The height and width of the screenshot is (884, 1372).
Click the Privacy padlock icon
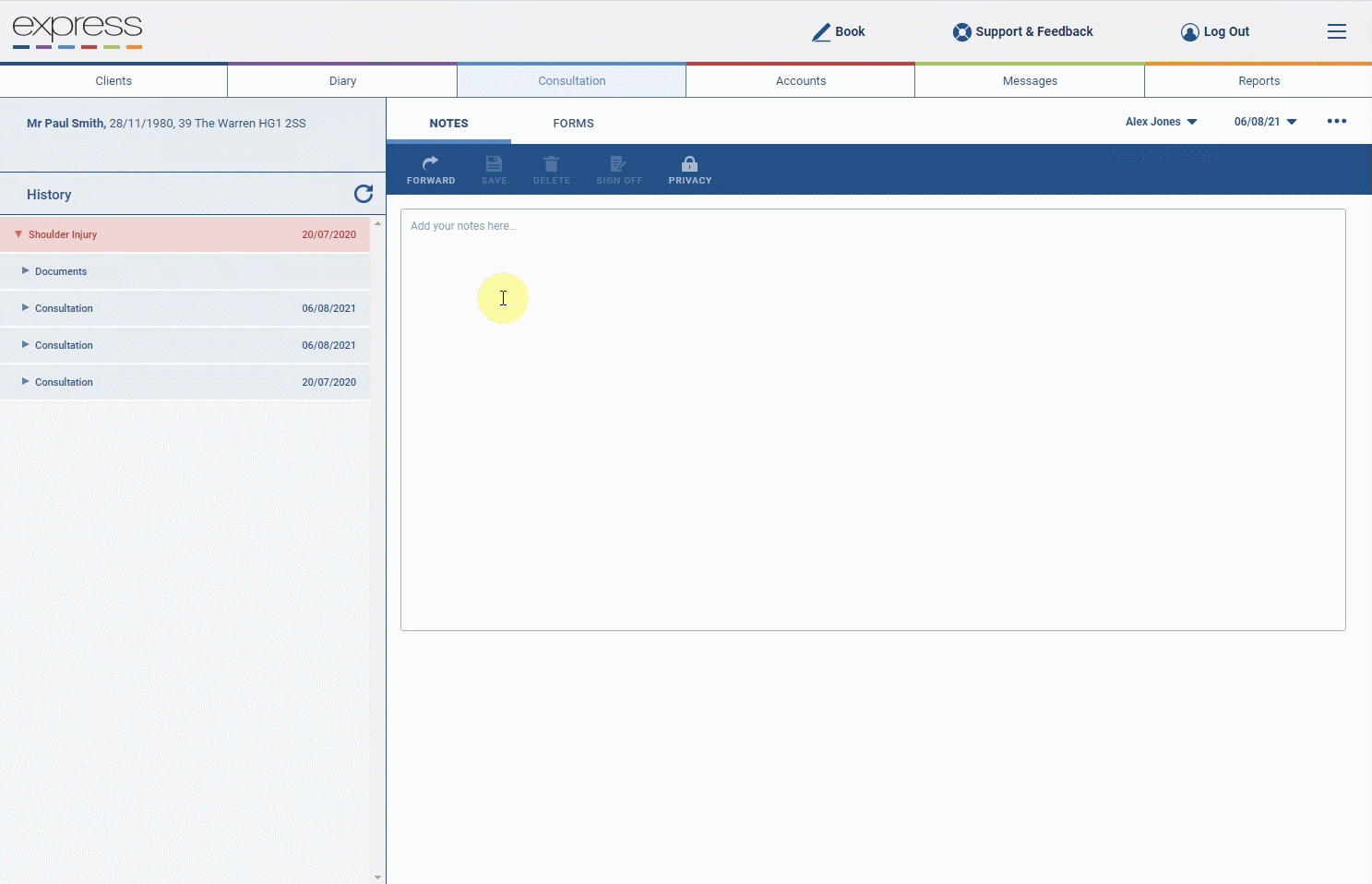point(689,163)
